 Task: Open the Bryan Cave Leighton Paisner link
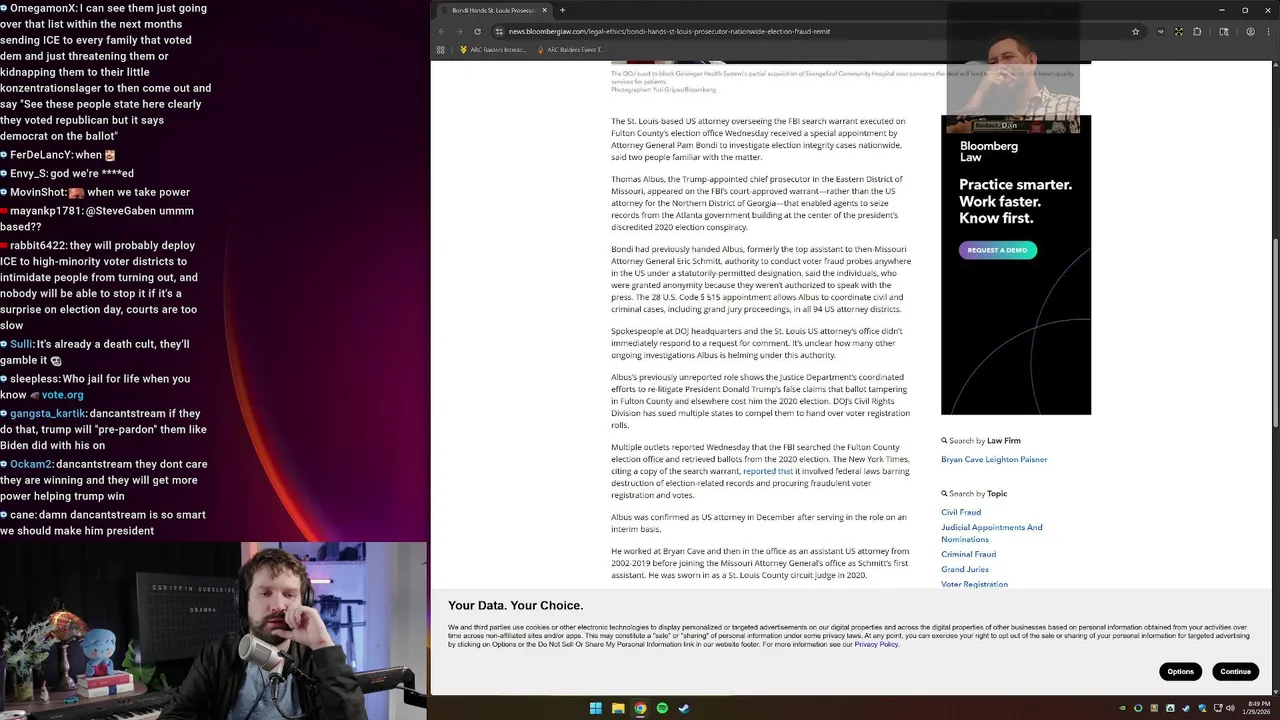click(x=994, y=459)
